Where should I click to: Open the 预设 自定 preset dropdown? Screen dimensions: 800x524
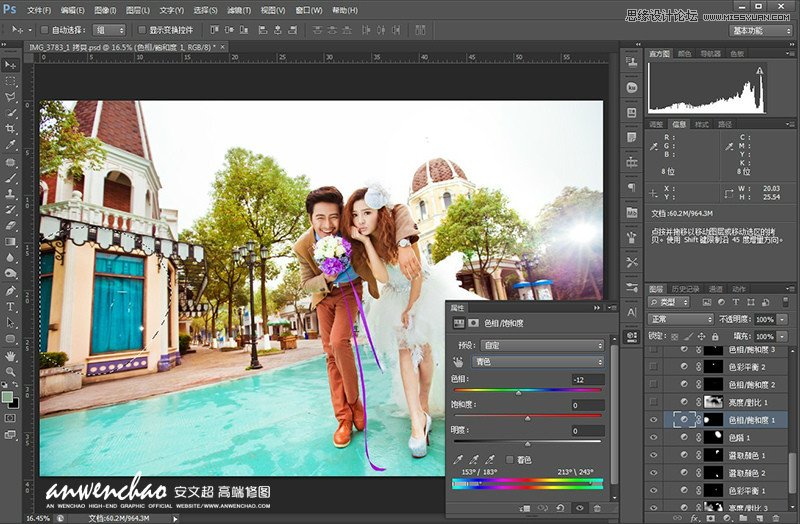coord(542,345)
